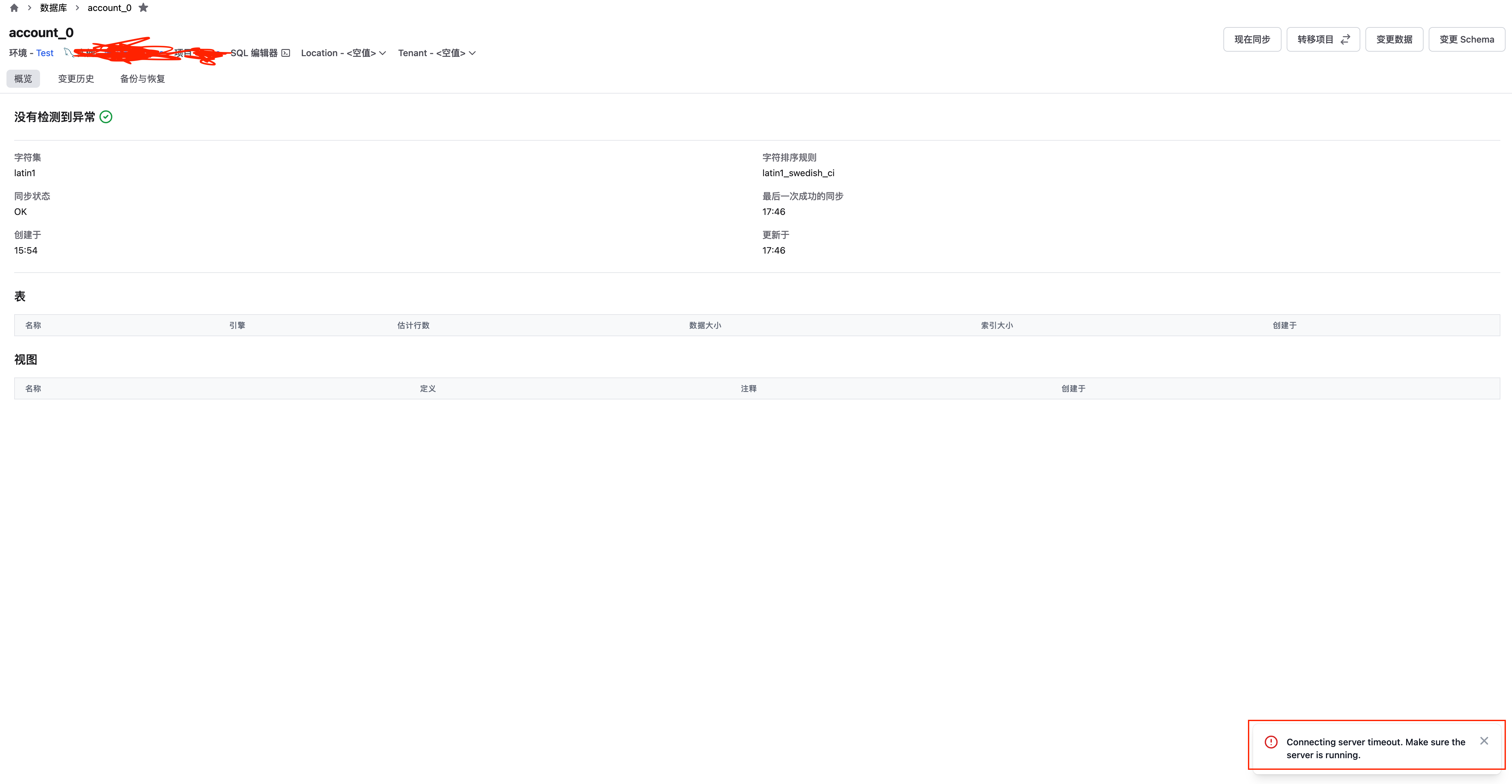Click the 定义 column header
1512x784 pixels.
point(428,388)
